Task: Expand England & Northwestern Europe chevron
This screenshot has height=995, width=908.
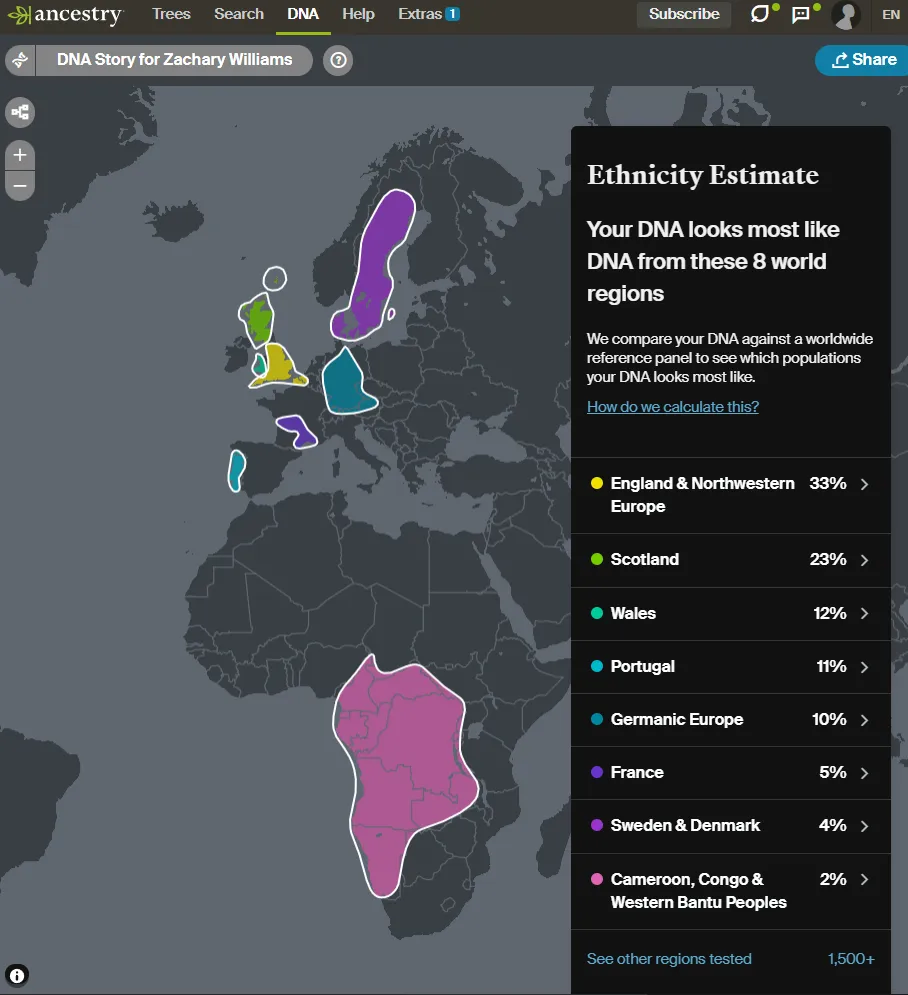Action: 864,484
